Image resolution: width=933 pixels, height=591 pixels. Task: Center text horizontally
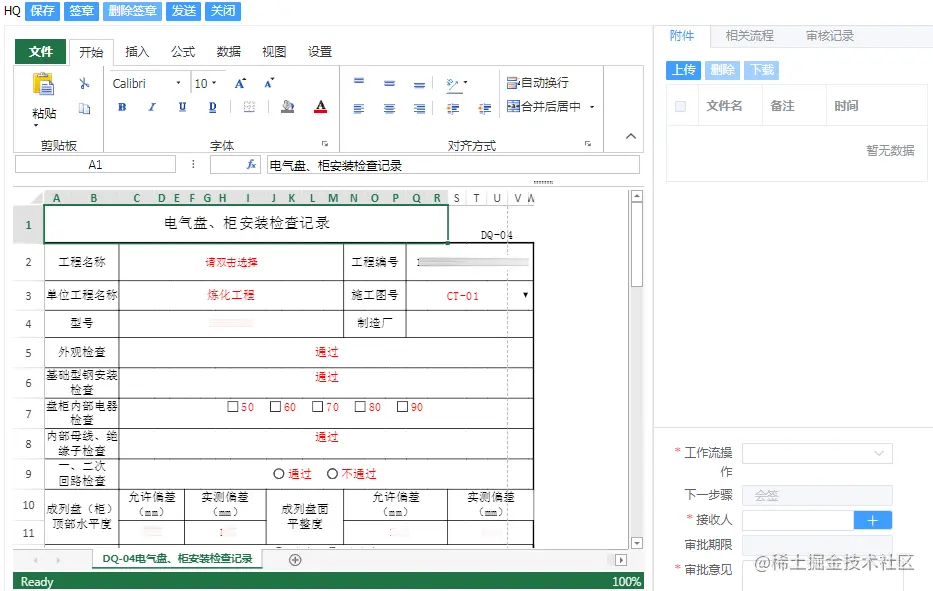[389, 108]
